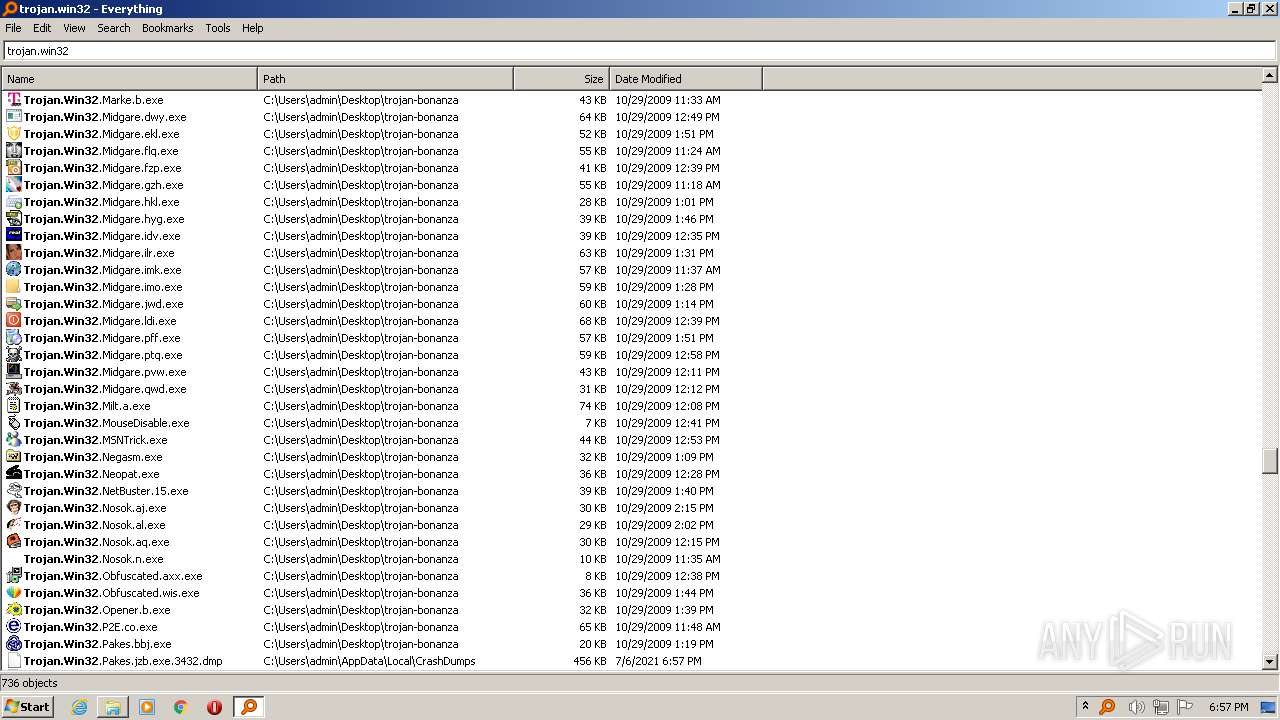Click icon of Trojan.Win32.Opener.b.exe

[x=14, y=610]
